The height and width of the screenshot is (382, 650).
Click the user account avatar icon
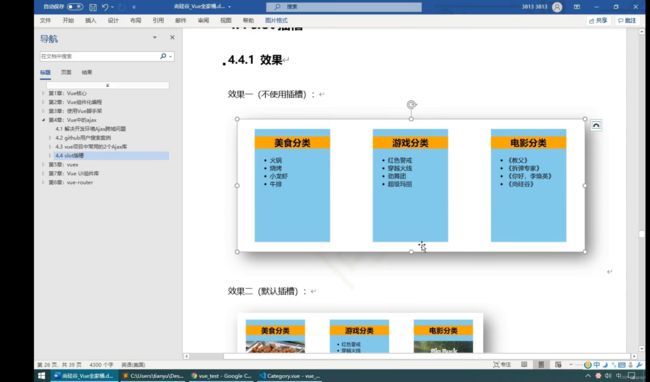(557, 7)
